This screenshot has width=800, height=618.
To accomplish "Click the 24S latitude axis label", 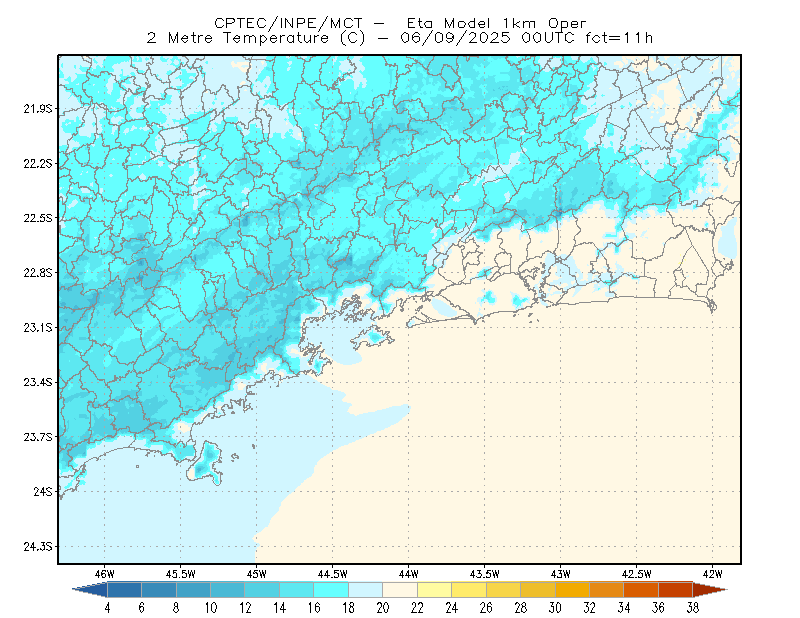I will (43, 491).
